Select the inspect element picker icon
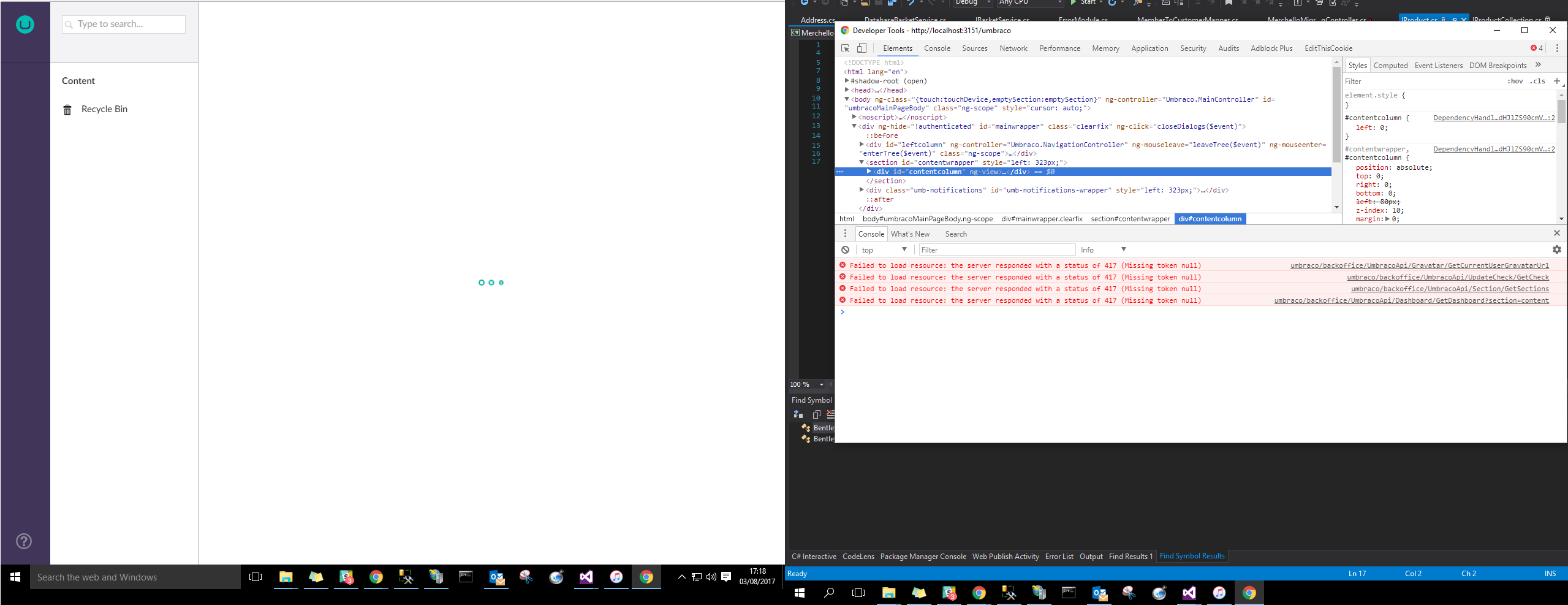Image resolution: width=1568 pixels, height=605 pixels. point(846,48)
